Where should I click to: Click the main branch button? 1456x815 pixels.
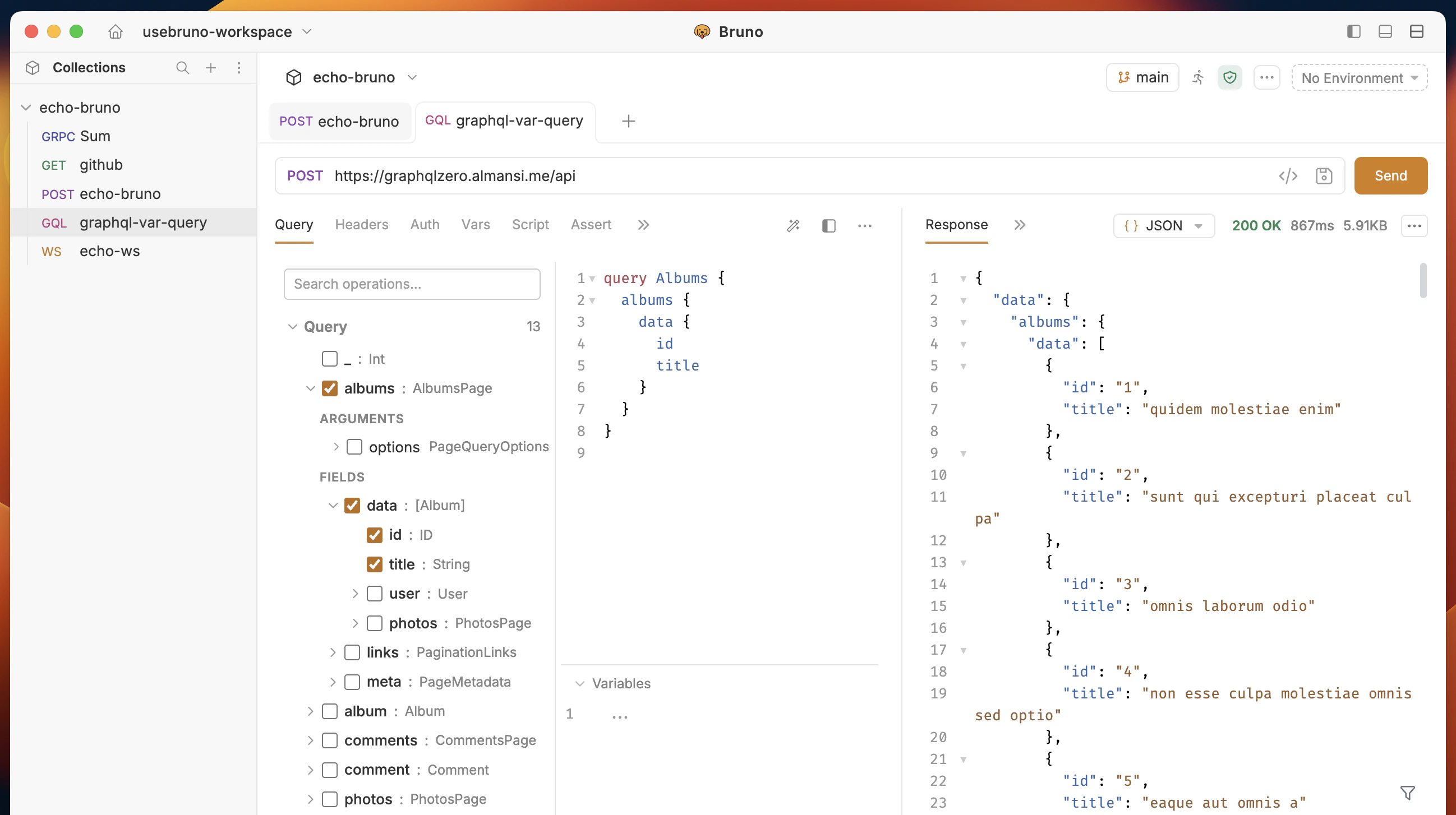coord(1142,77)
